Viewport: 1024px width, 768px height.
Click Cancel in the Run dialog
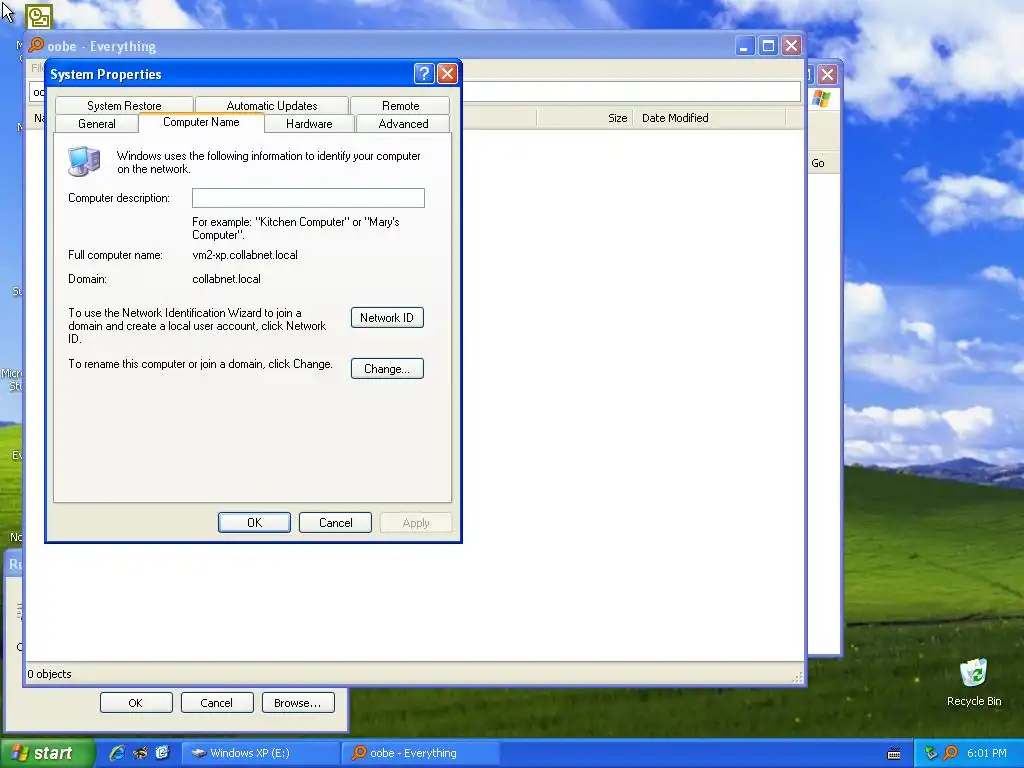tap(217, 703)
